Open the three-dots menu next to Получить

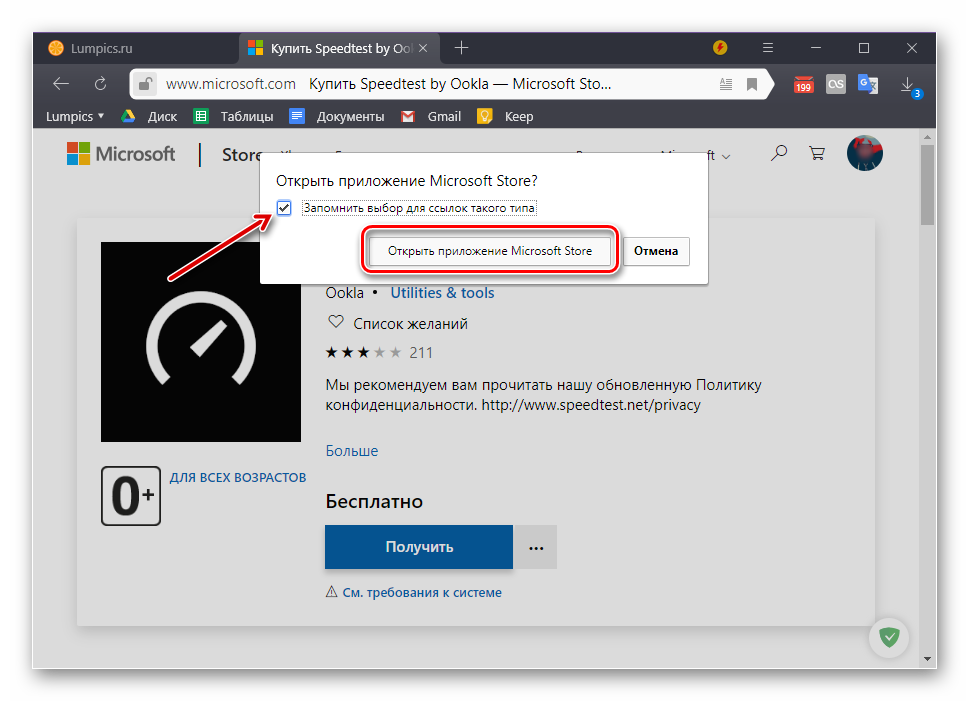click(x=536, y=547)
